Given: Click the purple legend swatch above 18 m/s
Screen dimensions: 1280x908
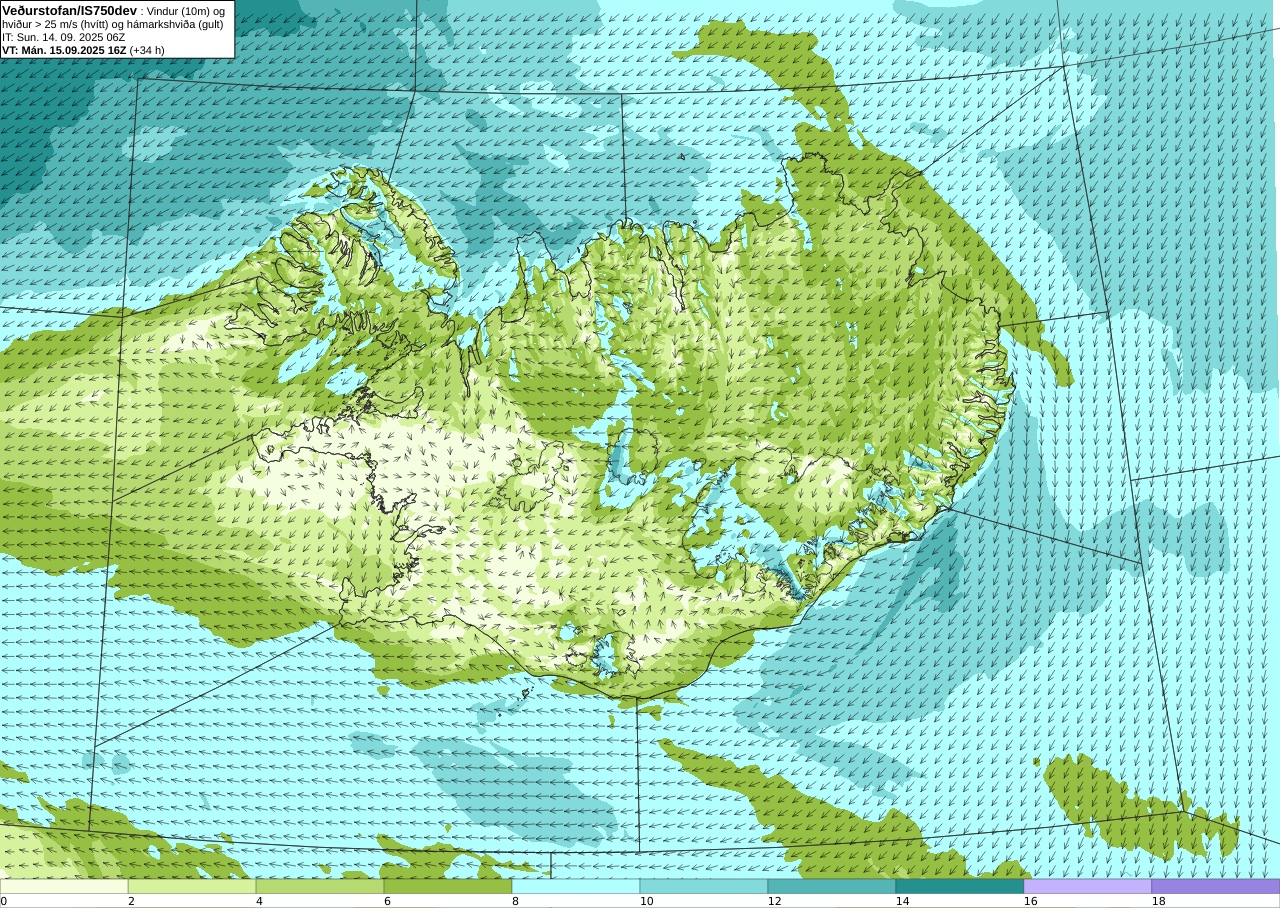Looking at the screenshot, I should (x=1216, y=886).
